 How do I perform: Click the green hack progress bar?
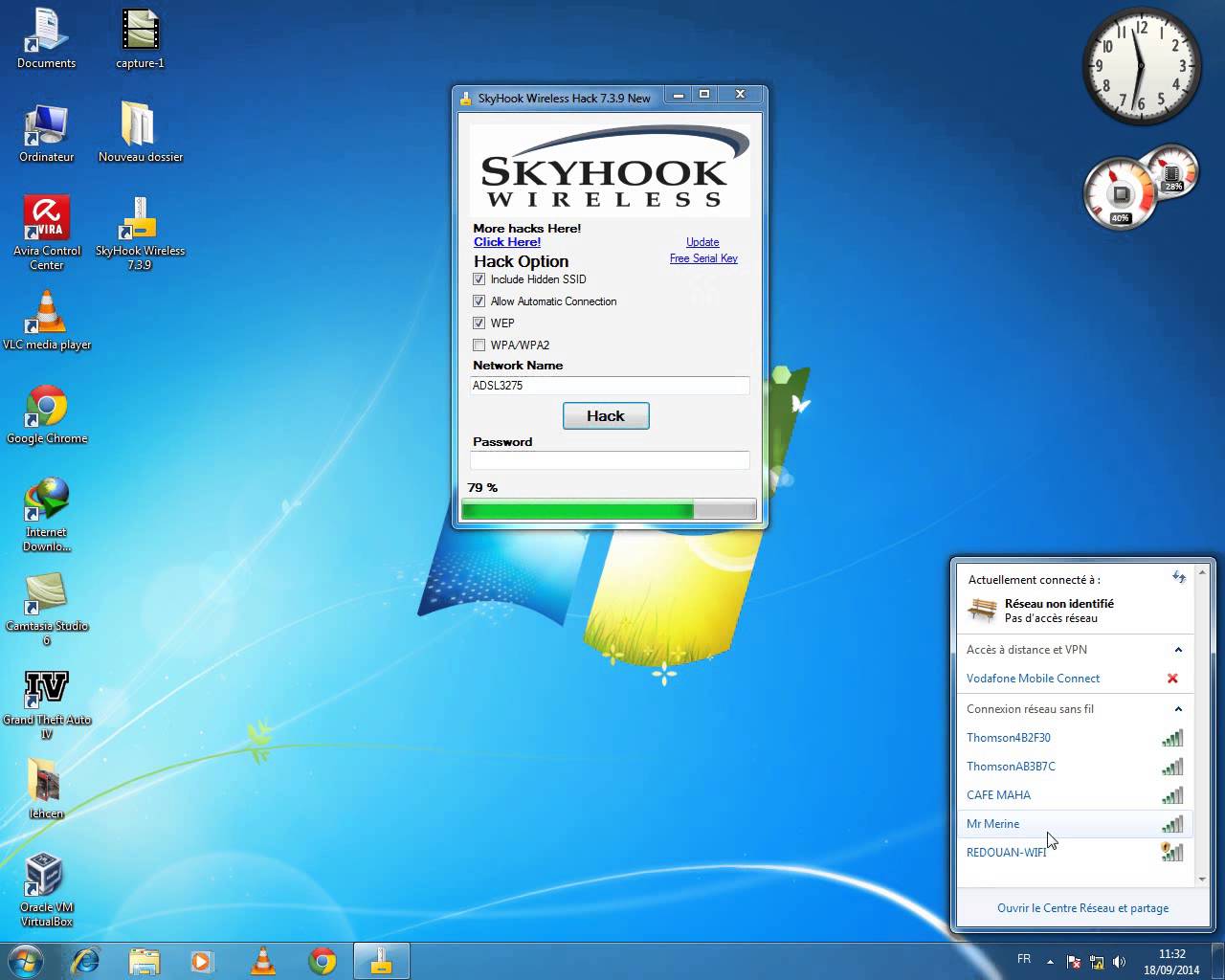(x=609, y=510)
